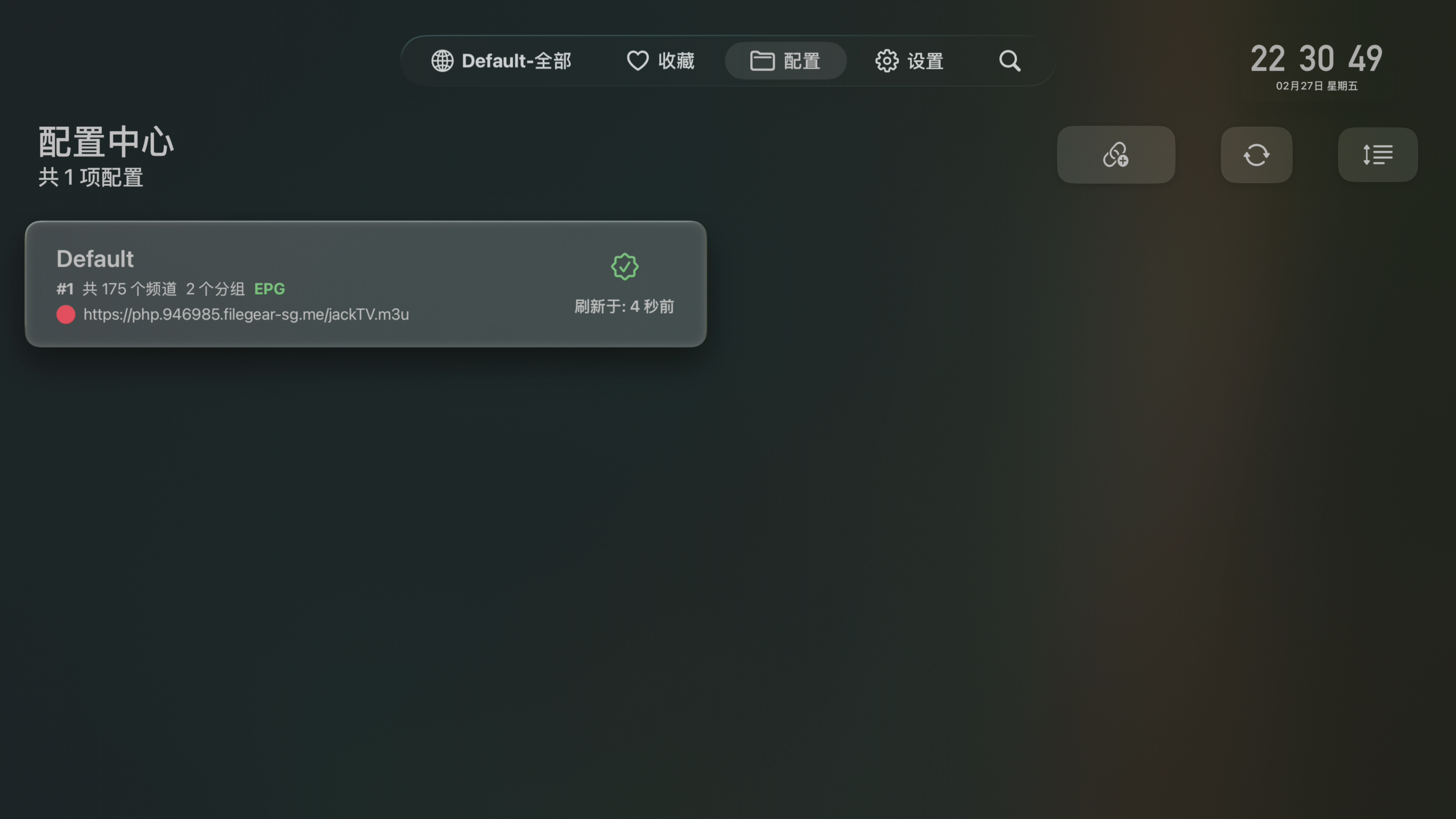Click the folder icon in 配置 tab
1456x819 pixels.
point(762,61)
